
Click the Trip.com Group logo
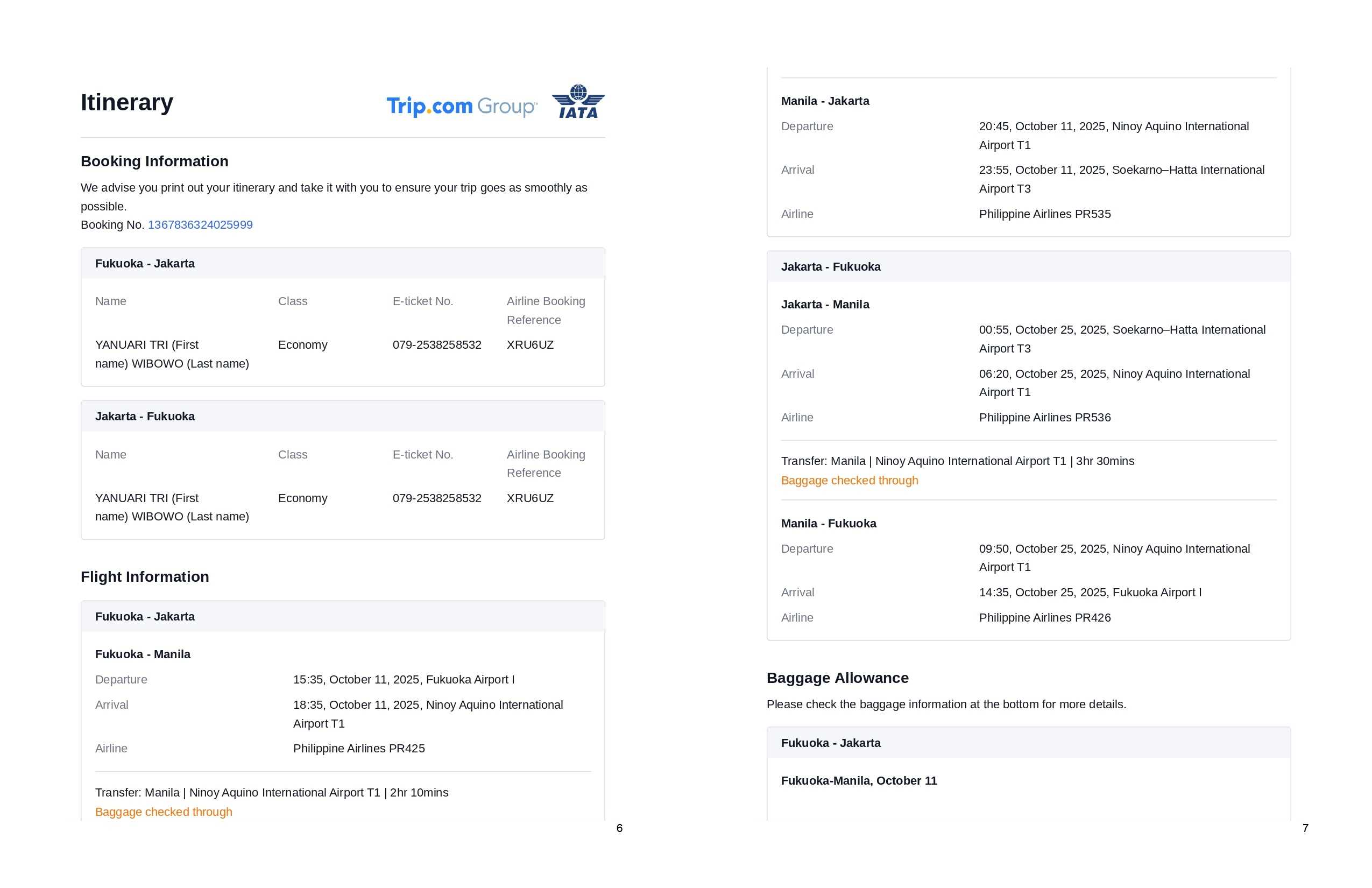[461, 106]
